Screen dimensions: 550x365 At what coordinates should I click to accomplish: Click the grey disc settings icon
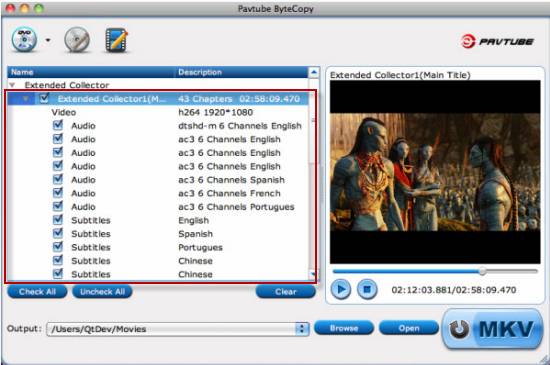[x=77, y=40]
